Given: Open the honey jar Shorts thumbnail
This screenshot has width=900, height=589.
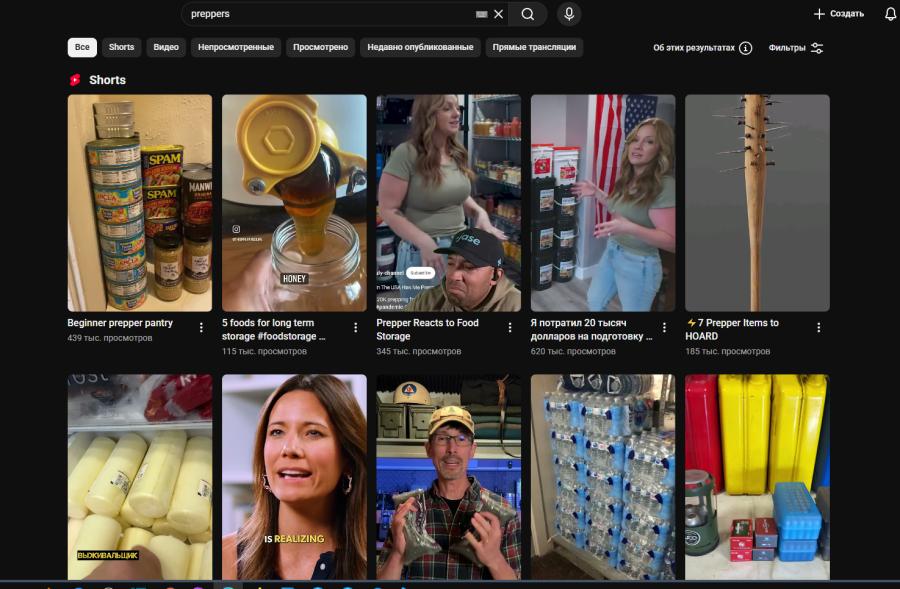Looking at the screenshot, I should (x=294, y=203).
